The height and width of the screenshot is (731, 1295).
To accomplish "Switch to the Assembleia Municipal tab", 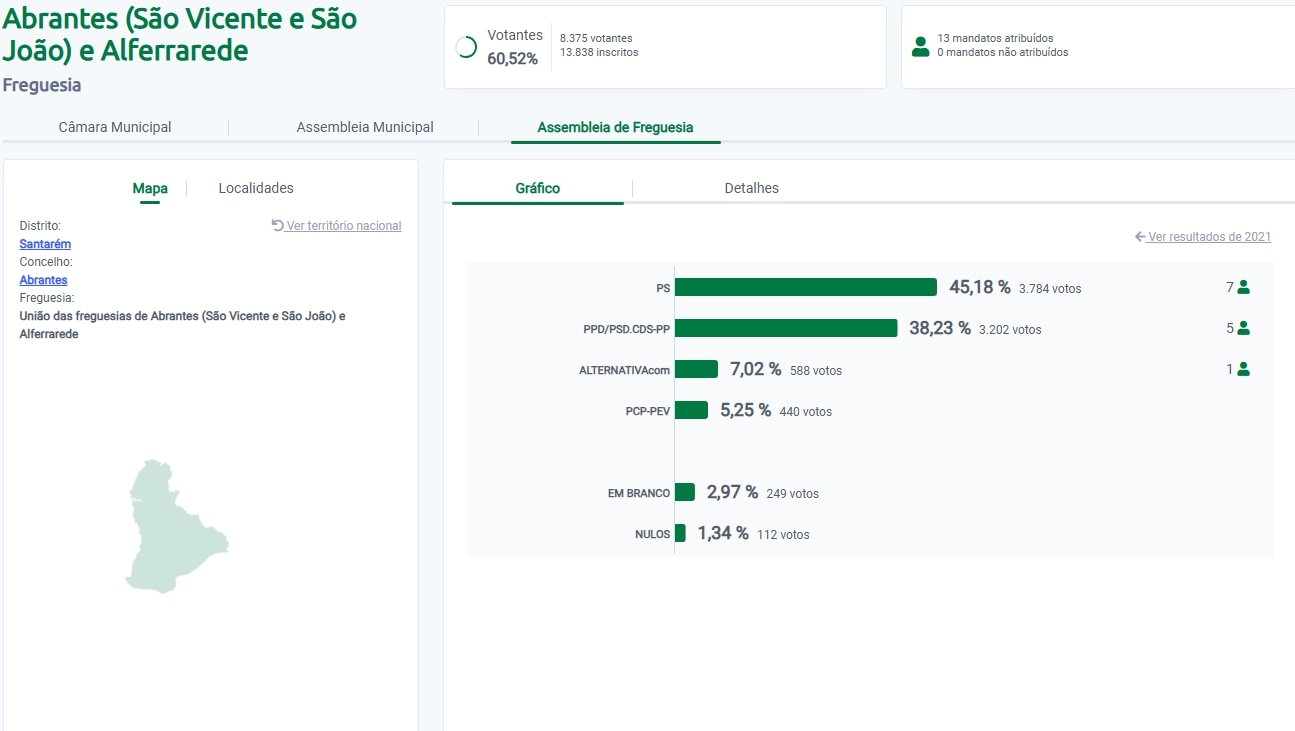I will coord(365,127).
